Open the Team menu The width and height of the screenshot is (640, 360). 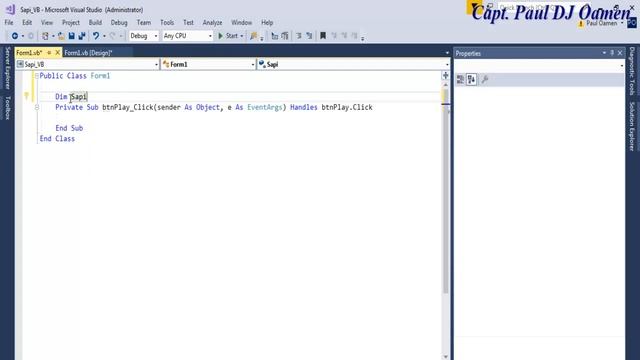[144, 22]
